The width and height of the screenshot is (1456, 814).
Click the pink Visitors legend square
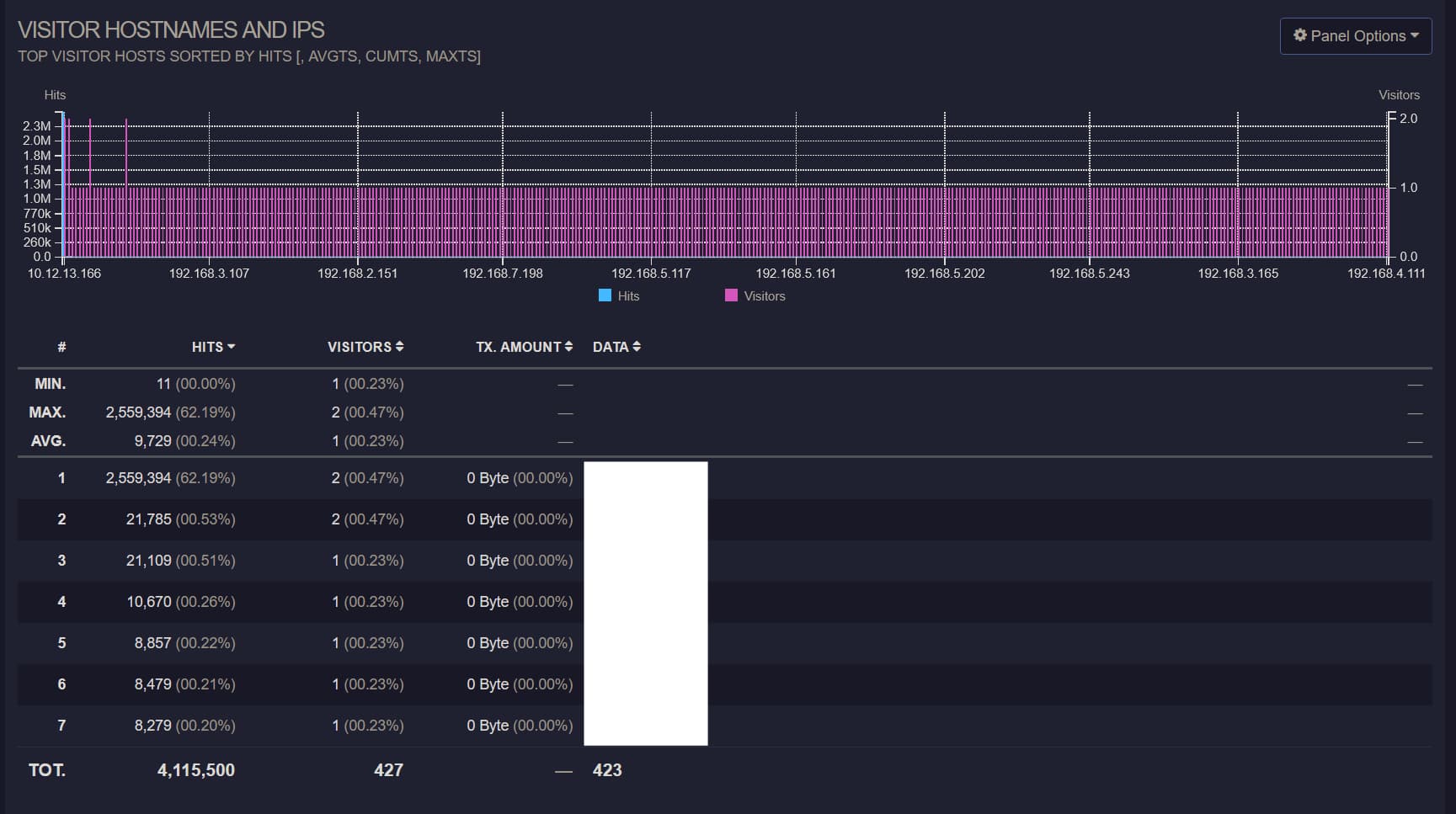point(731,295)
